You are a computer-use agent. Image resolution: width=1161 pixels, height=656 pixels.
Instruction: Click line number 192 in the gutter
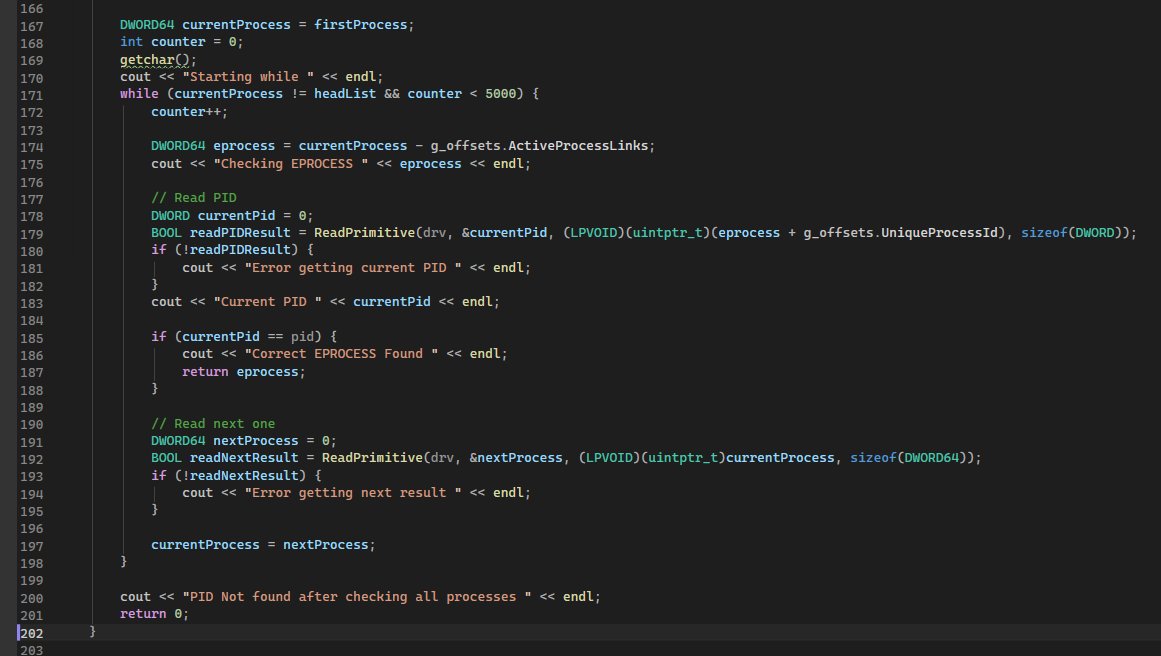coord(31,459)
